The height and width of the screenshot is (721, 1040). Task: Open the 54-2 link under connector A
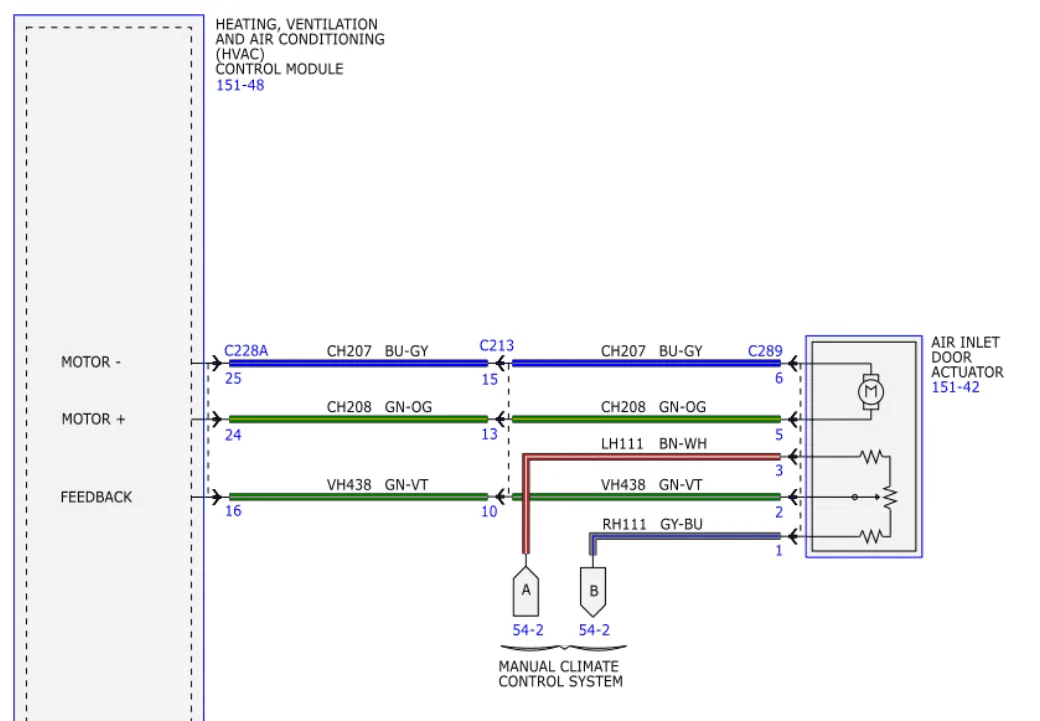[527, 630]
